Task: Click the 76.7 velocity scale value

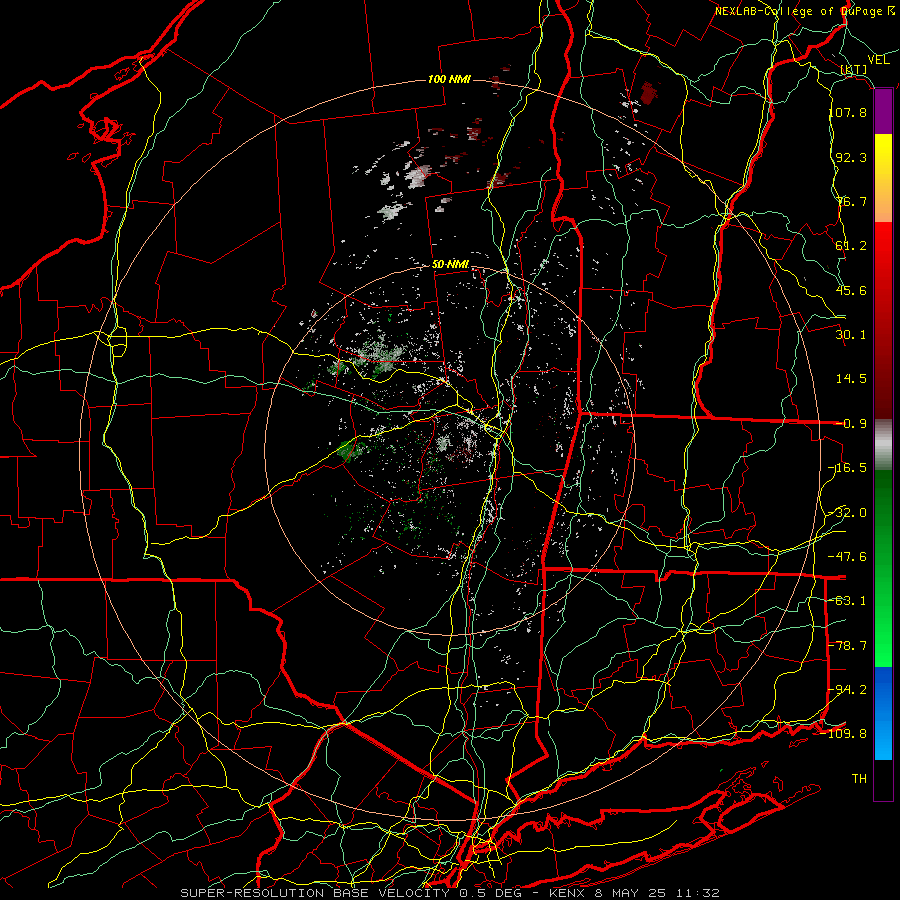Action: pyautogui.click(x=851, y=201)
